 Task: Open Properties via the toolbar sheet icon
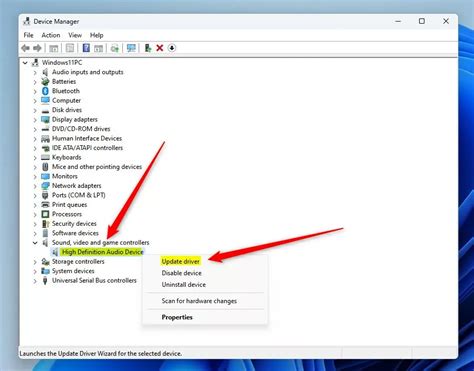tap(70, 48)
